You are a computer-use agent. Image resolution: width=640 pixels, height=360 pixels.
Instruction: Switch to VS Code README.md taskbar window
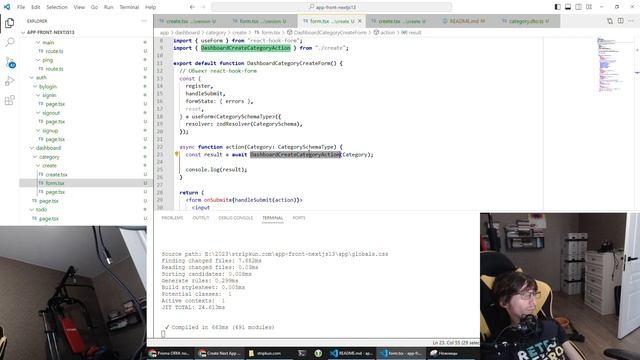coord(351,353)
